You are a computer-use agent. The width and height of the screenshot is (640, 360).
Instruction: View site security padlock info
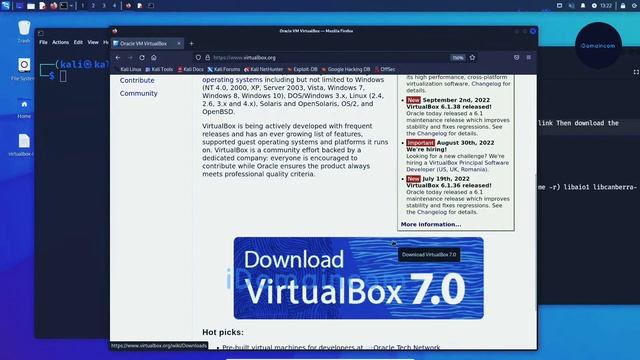(x=208, y=58)
